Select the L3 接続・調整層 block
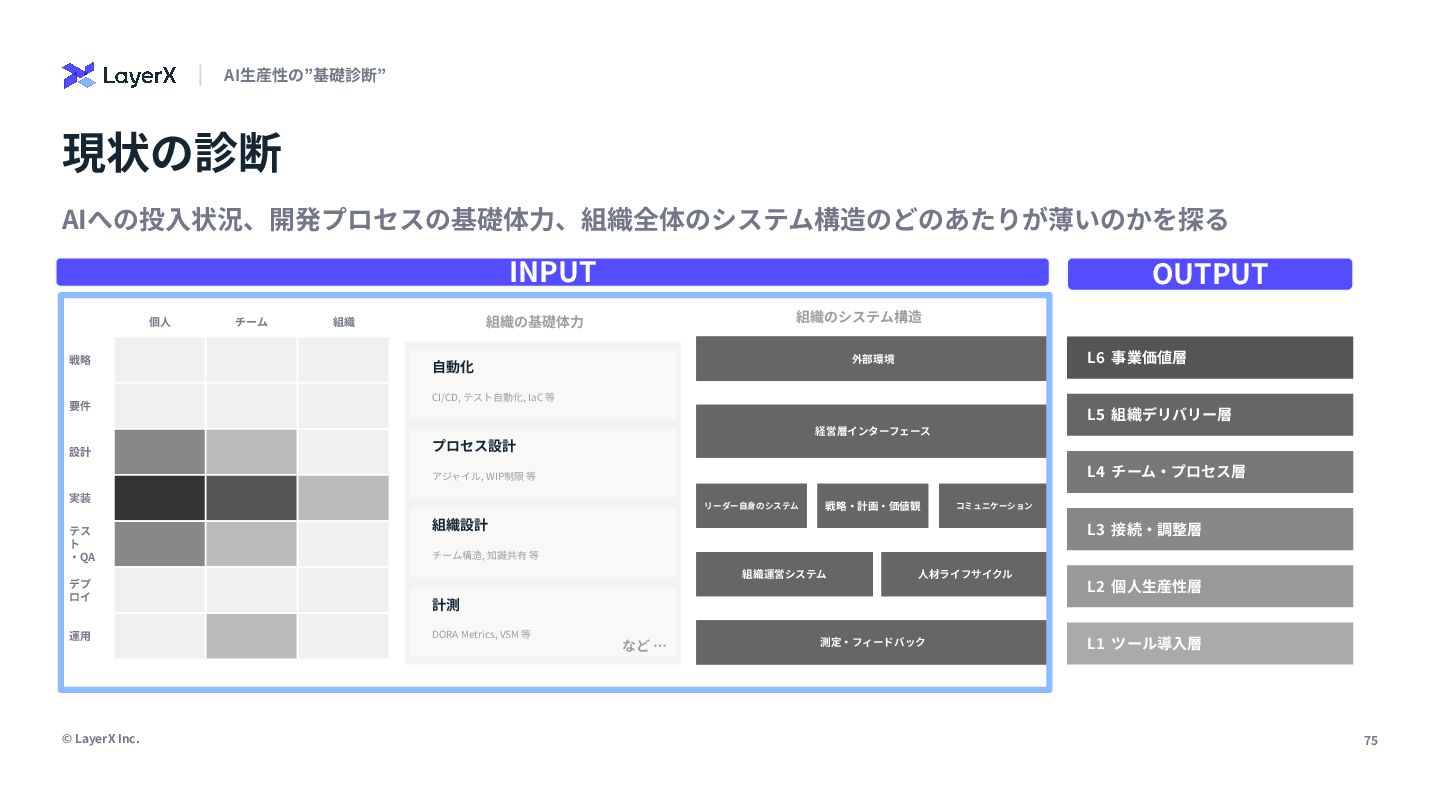Screen dimensions: 1440x810 (1209, 529)
